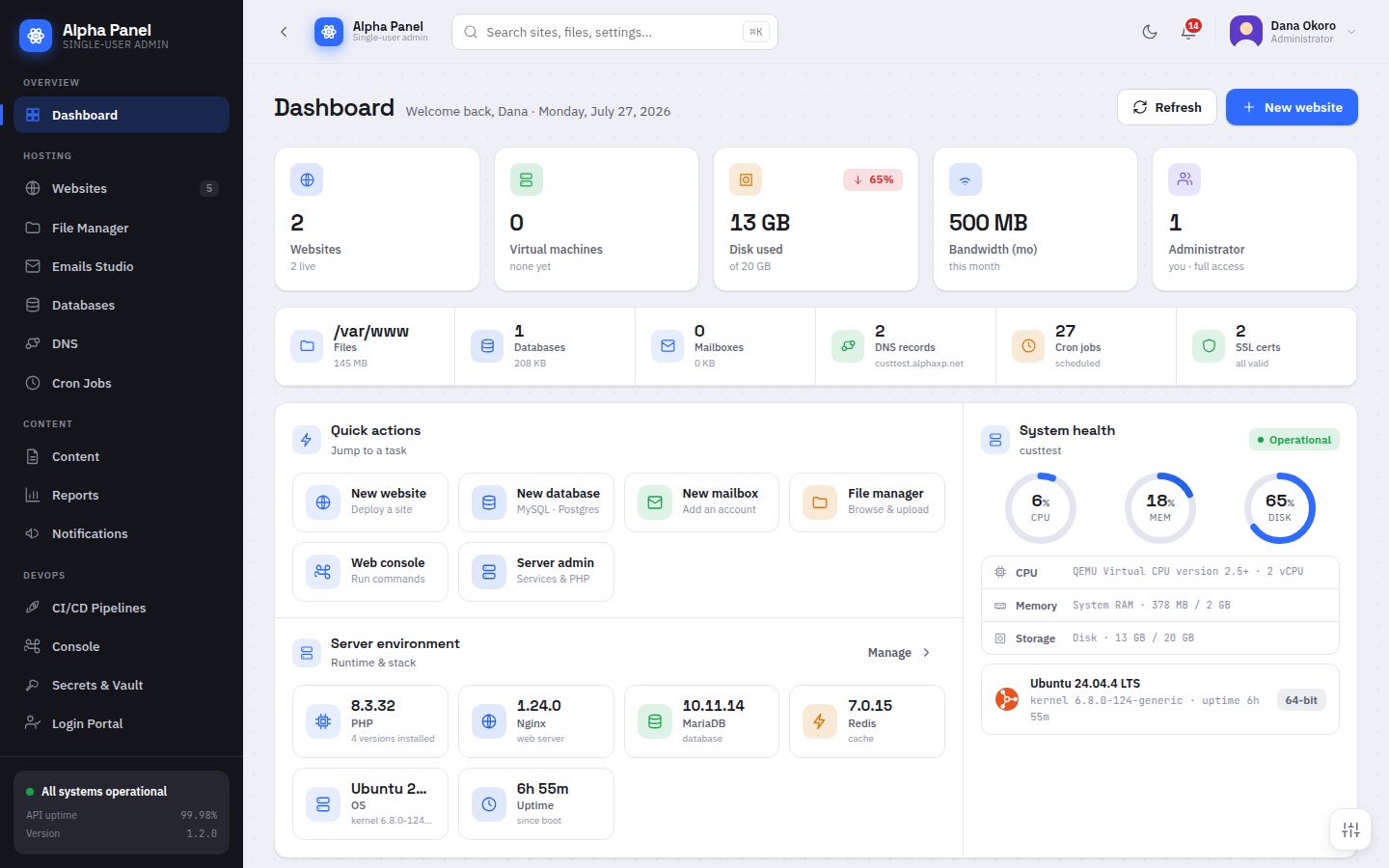The width and height of the screenshot is (1389, 868).
Task: Toggle dark mode moon icon
Action: click(x=1150, y=32)
